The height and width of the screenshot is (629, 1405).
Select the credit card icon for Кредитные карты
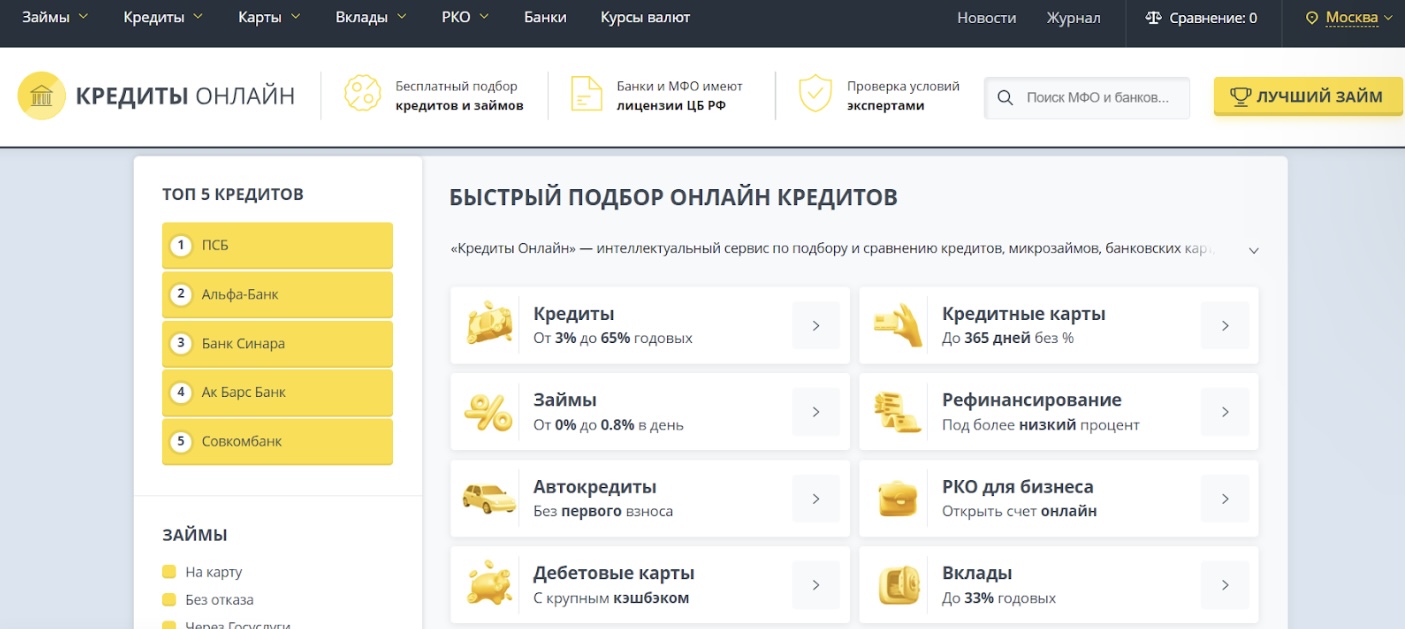pyautogui.click(x=897, y=324)
